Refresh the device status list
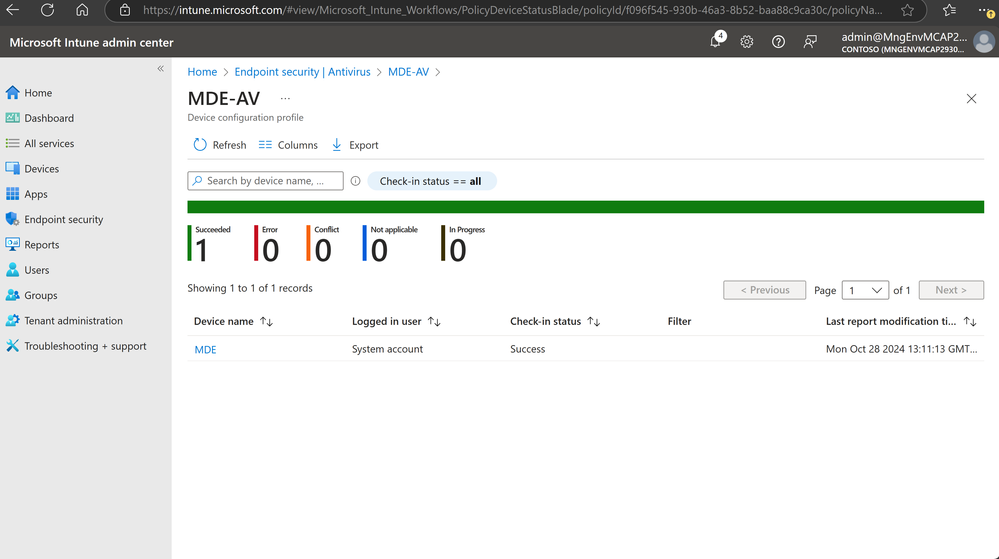Image resolution: width=999 pixels, height=559 pixels. pyautogui.click(x=220, y=145)
